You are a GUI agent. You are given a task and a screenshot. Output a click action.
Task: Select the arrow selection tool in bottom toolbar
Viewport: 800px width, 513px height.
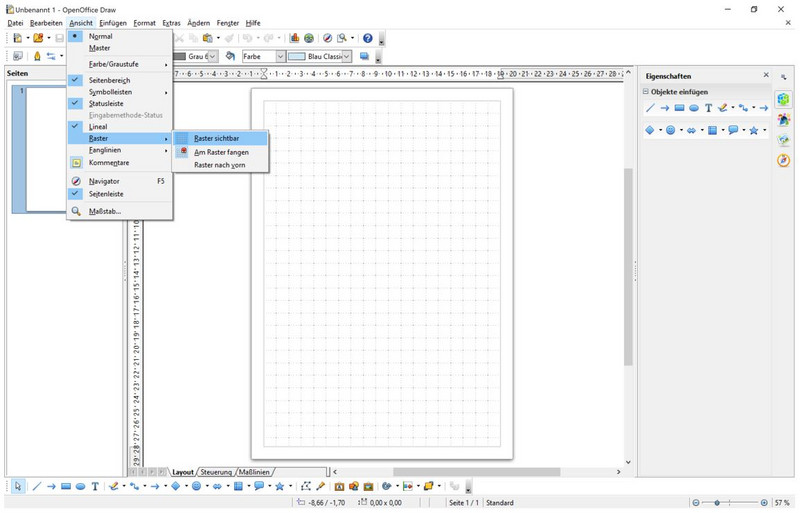pyautogui.click(x=18, y=487)
